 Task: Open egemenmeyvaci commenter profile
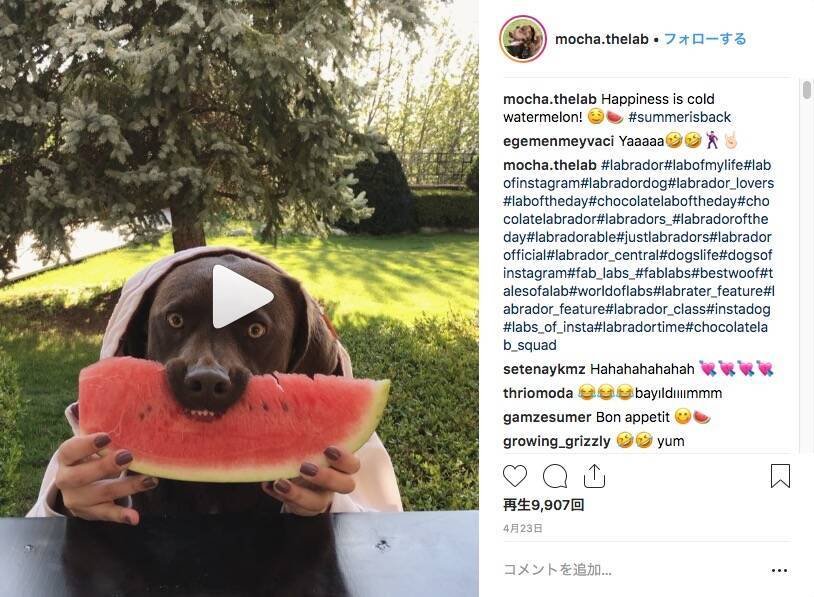click(x=559, y=141)
